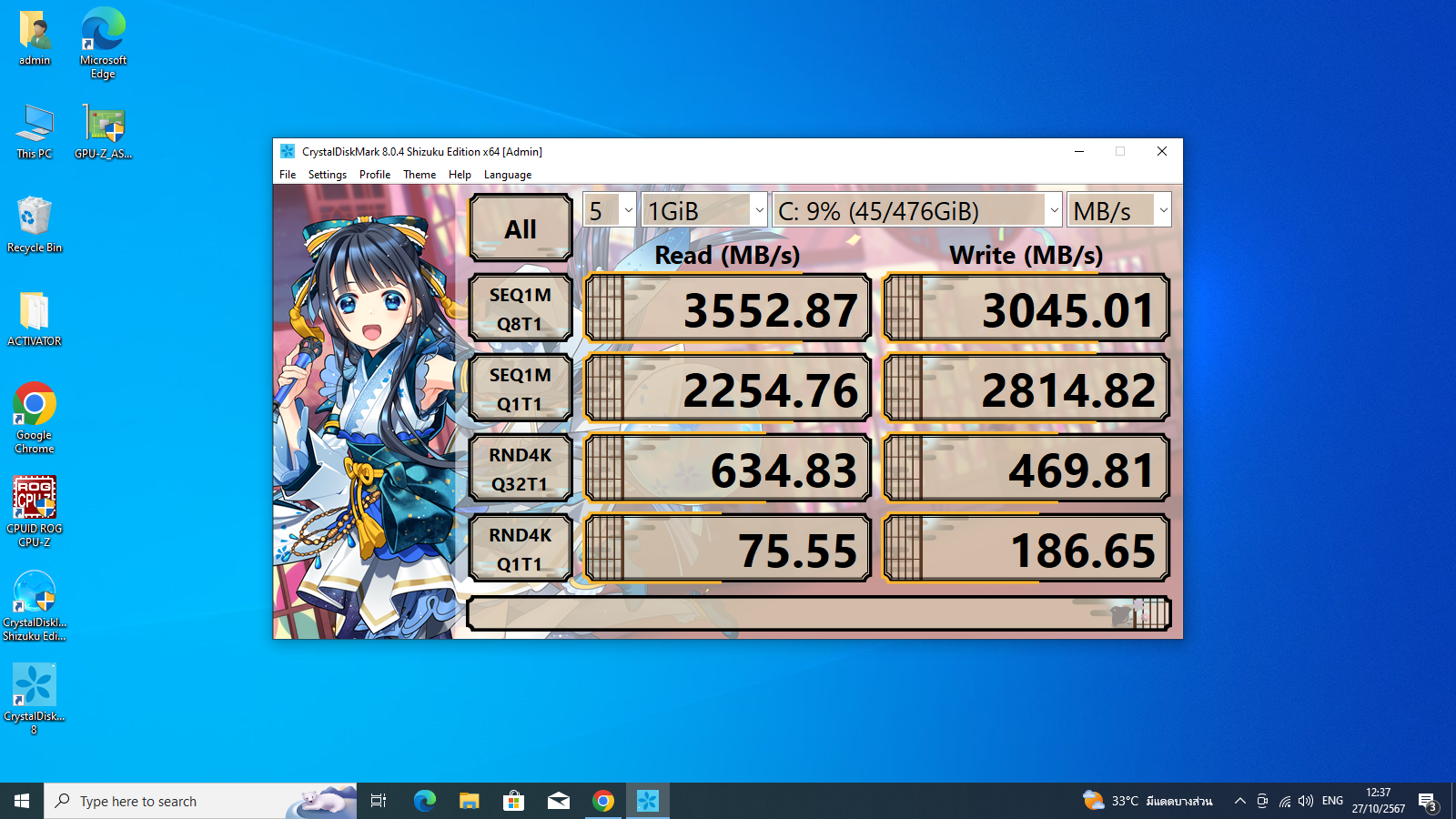1456x819 pixels.
Task: Run the SEQ1M Q8T1 test
Action: coord(521,308)
